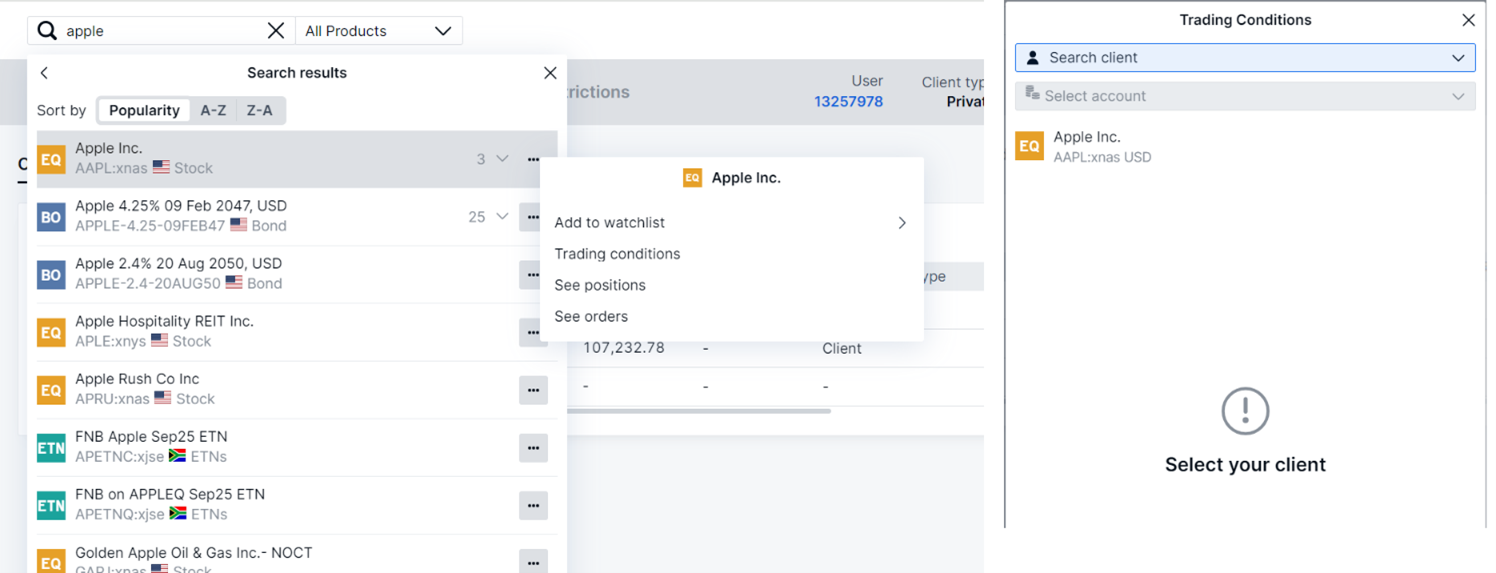
Task: Clear the 'apple' search text
Action: pos(276,31)
